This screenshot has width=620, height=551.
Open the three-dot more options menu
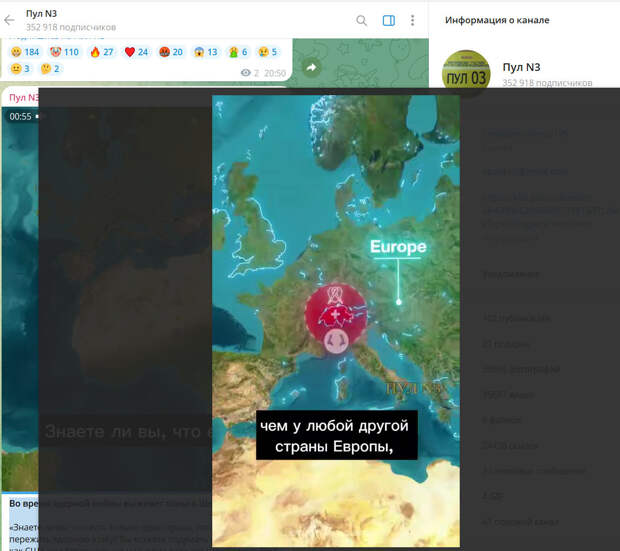(x=412, y=20)
